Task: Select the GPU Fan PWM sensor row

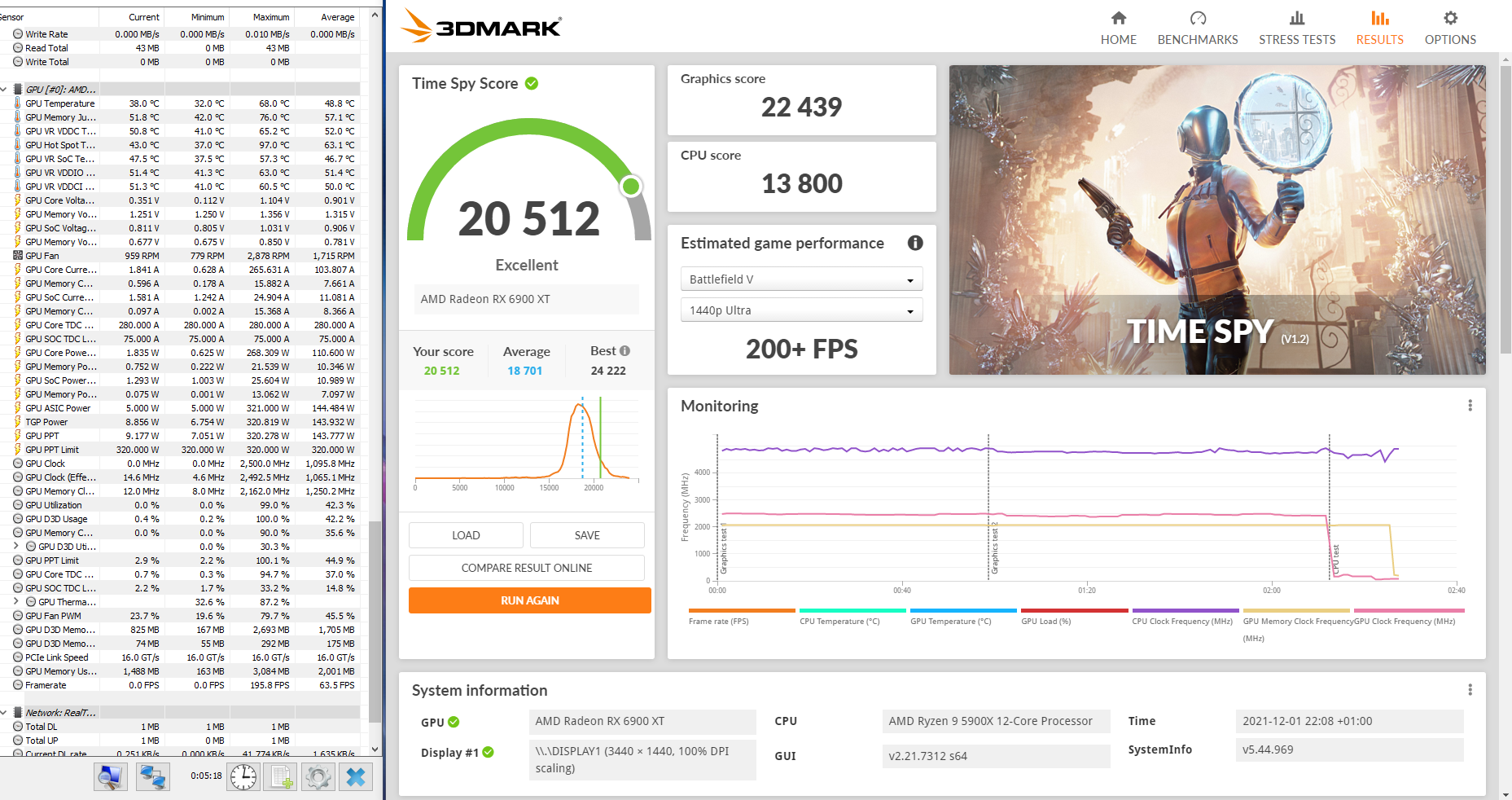Action: coord(180,616)
